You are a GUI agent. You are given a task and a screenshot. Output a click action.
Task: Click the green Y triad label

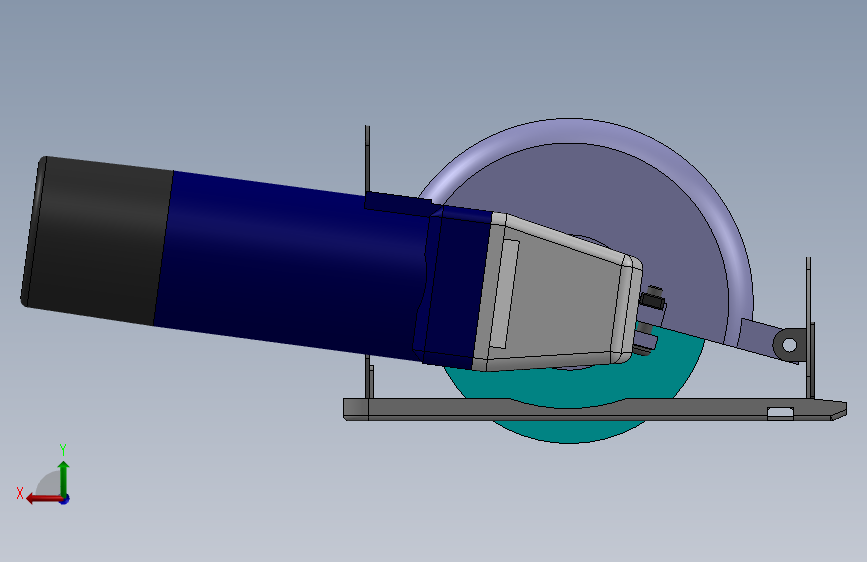tap(63, 449)
